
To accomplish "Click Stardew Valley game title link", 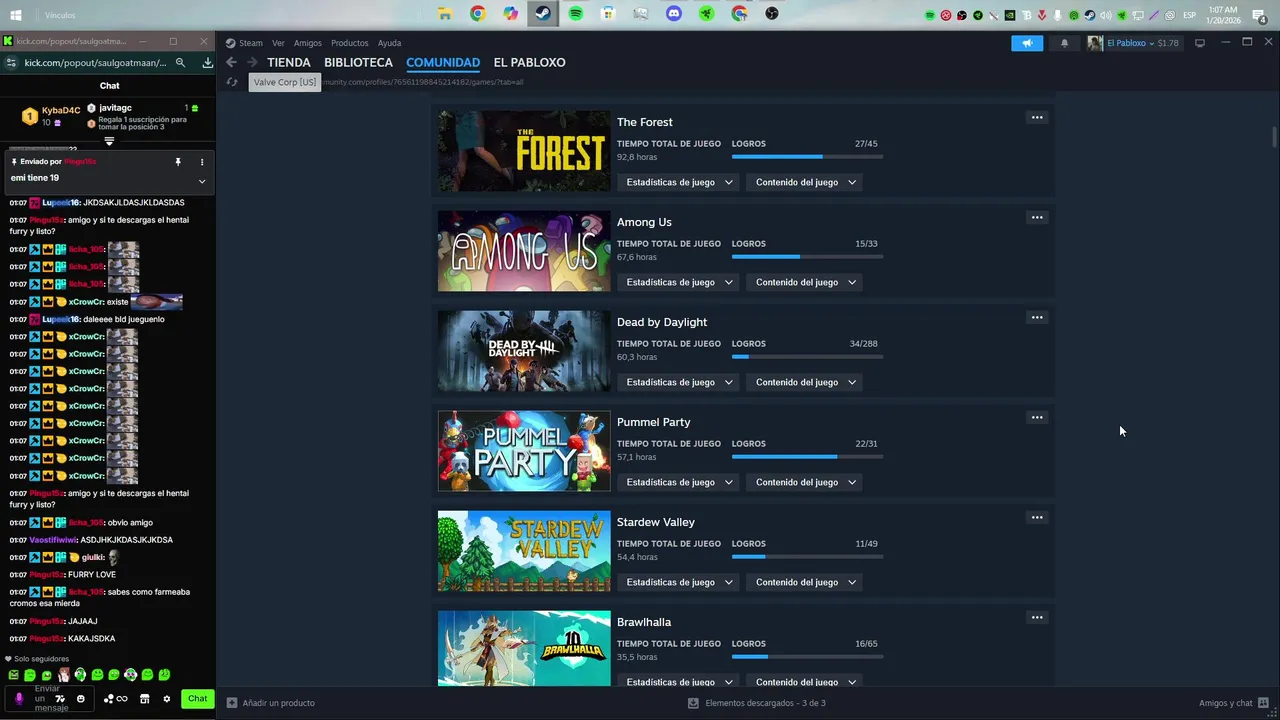I will [x=656, y=522].
